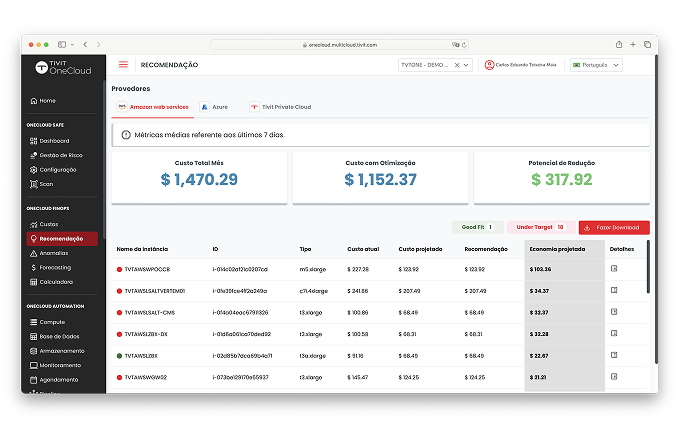The image size is (680, 442).
Task: Open the Calculadora page
Action: pyautogui.click(x=57, y=281)
